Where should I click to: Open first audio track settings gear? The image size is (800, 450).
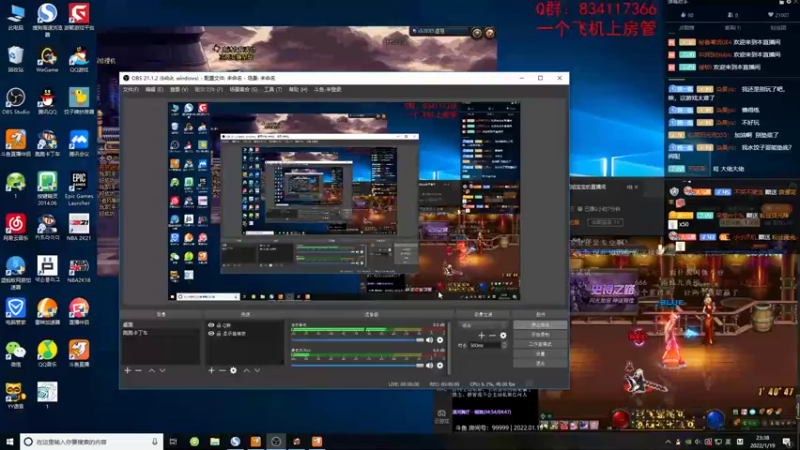coord(440,340)
